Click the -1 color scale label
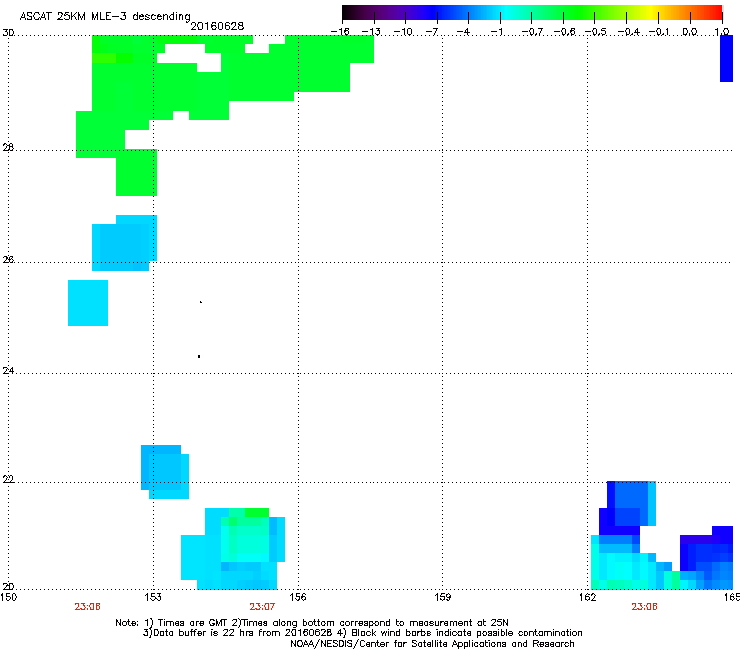The width and height of the screenshot is (740, 650). 495,32
